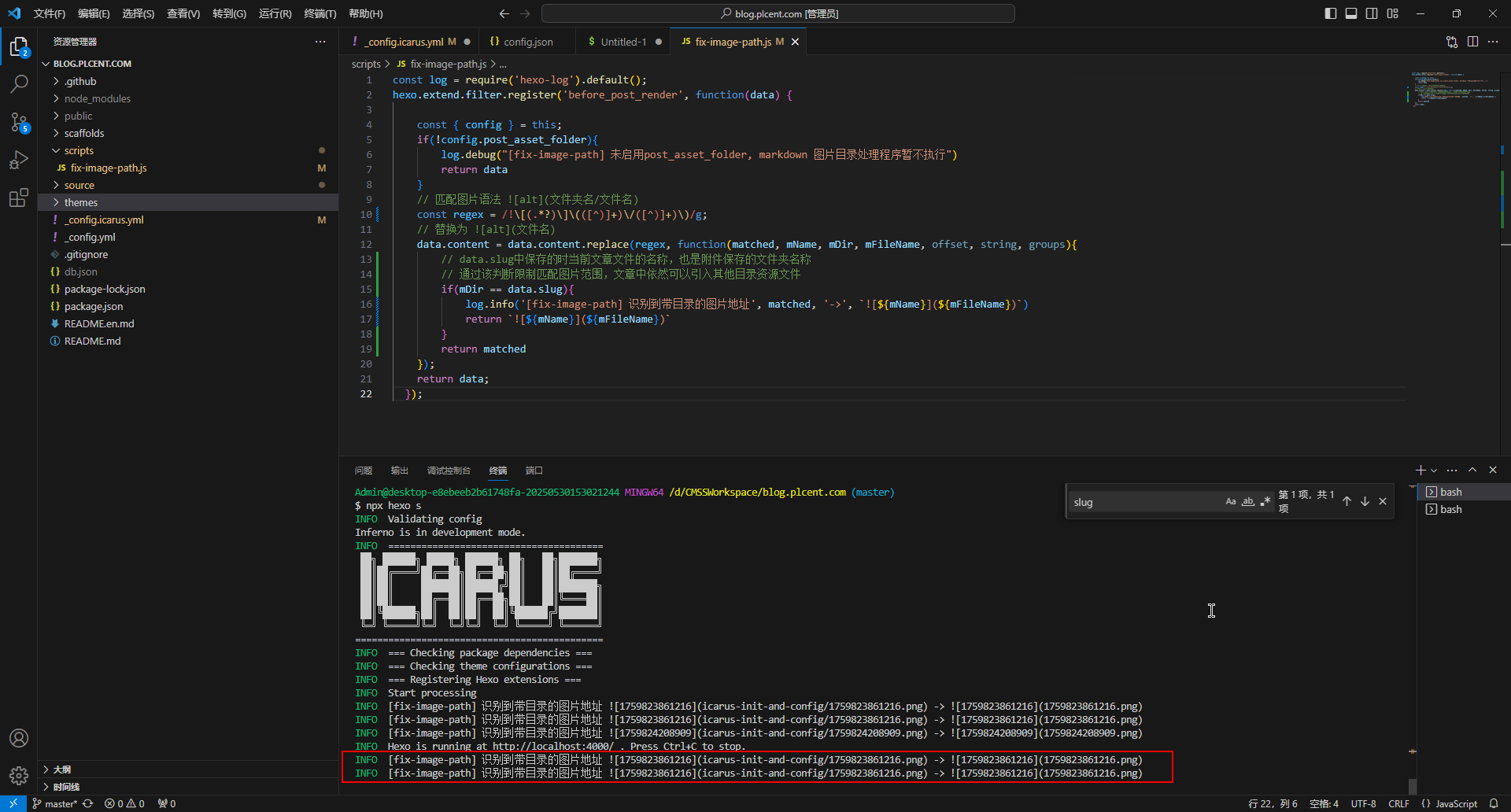Open Manage gear settings icon

[19, 776]
